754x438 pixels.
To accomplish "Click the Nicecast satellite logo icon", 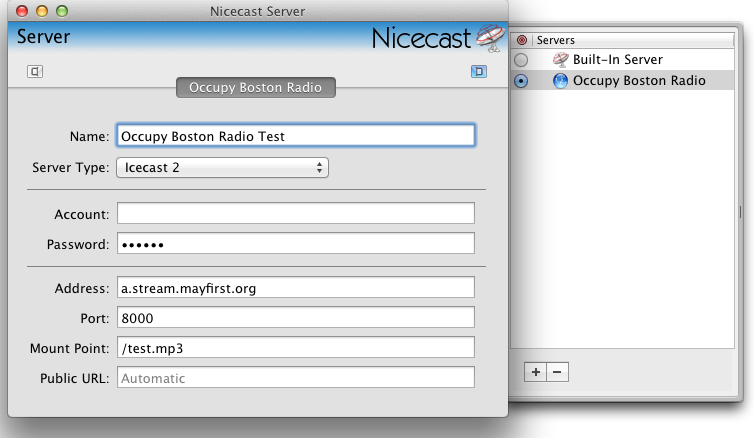I will (x=490, y=38).
